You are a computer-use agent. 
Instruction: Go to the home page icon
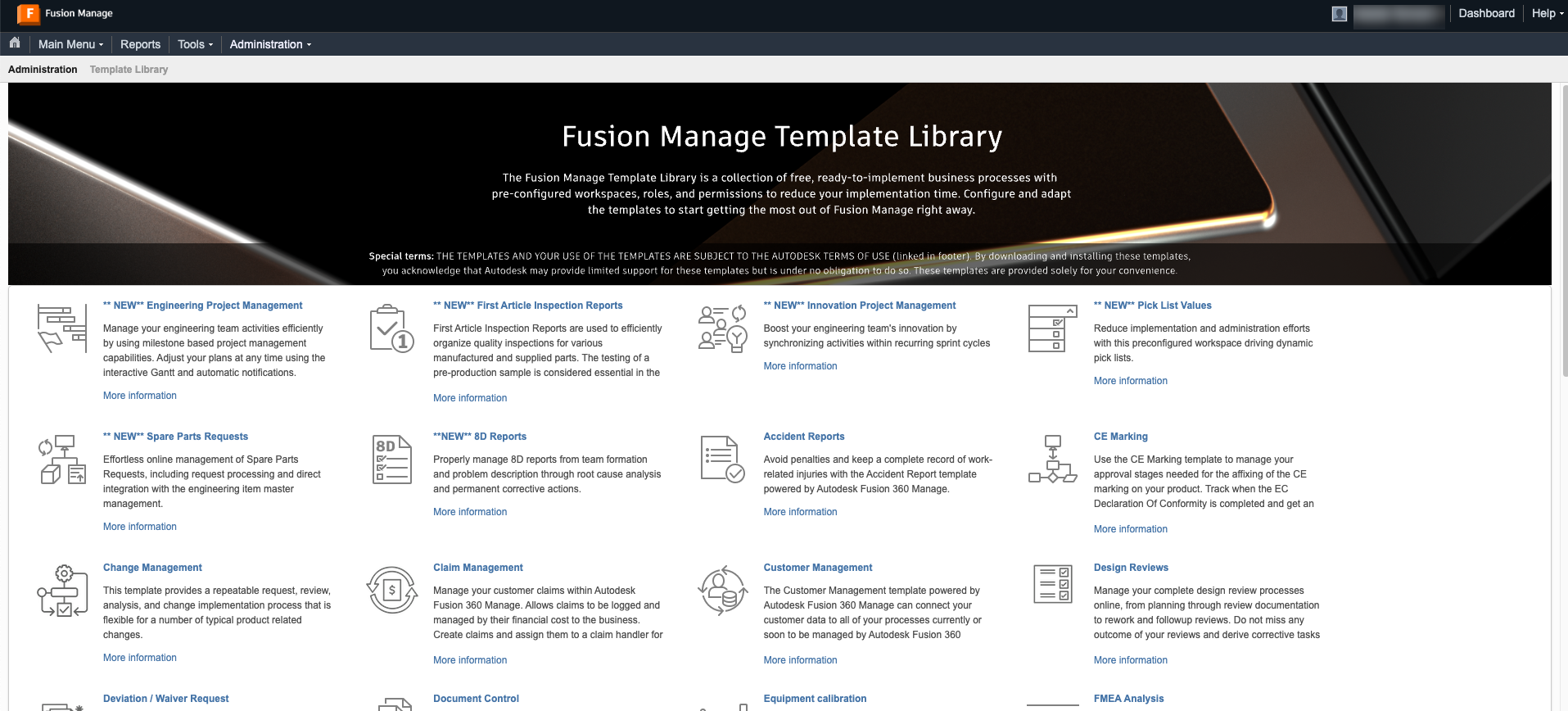(15, 43)
